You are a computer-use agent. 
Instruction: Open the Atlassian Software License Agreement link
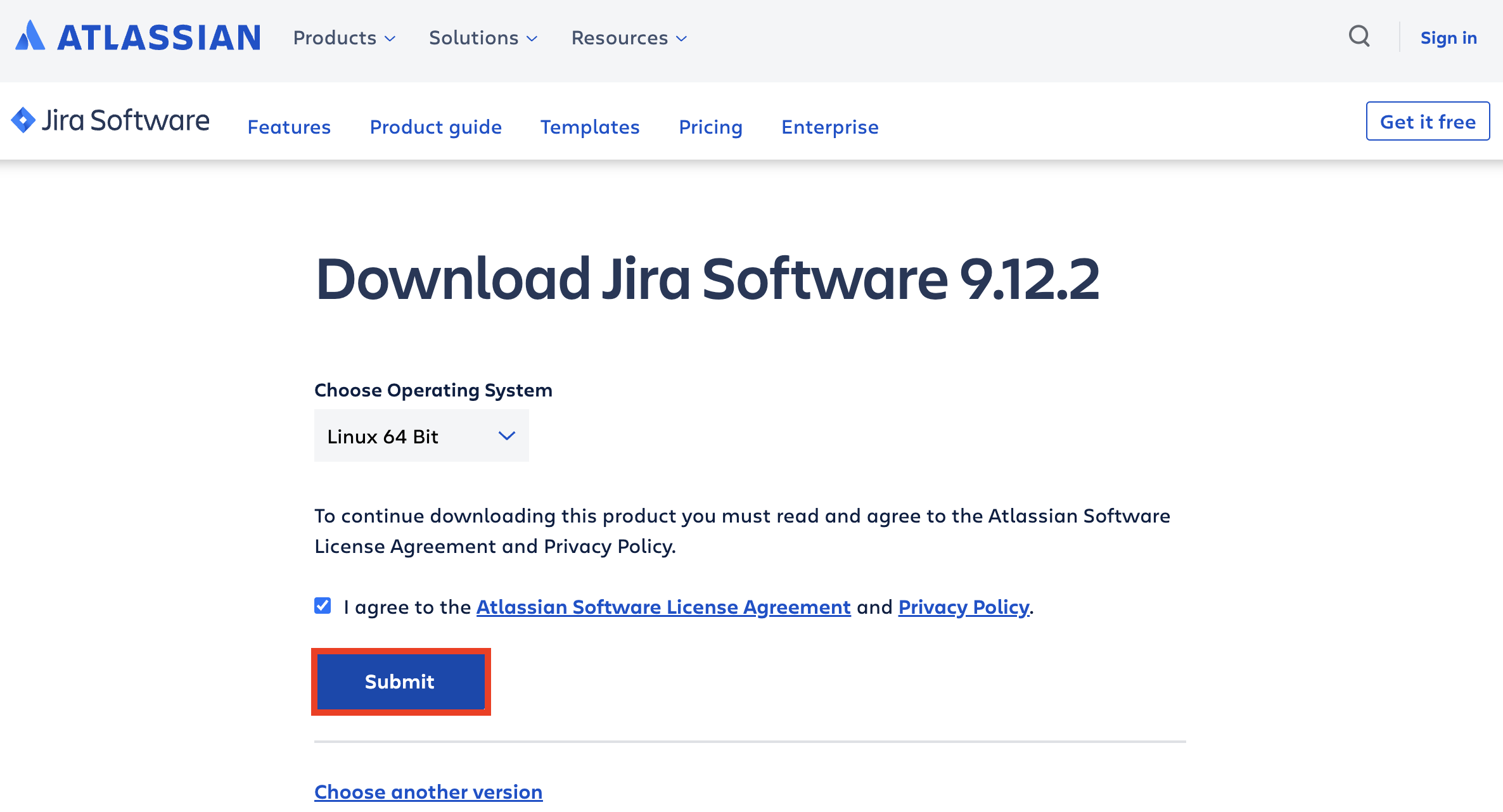click(663, 607)
